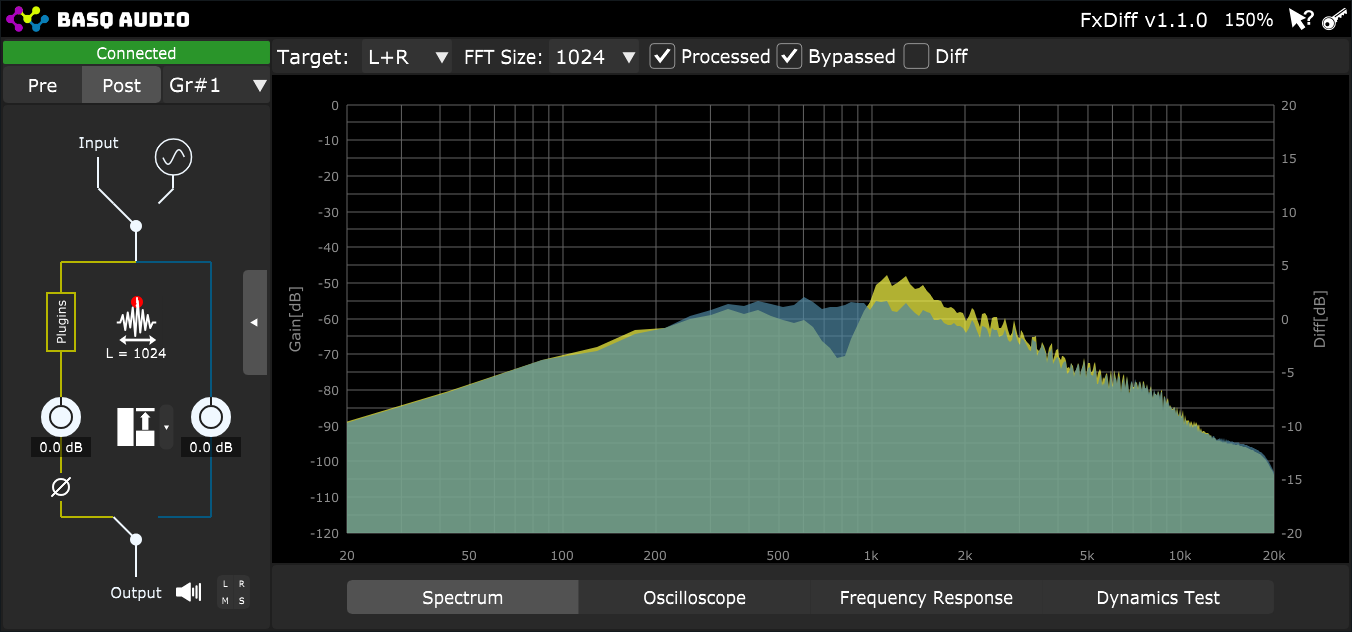Click the 150% zoom scale
This screenshot has width=1352, height=632.
point(1248,19)
